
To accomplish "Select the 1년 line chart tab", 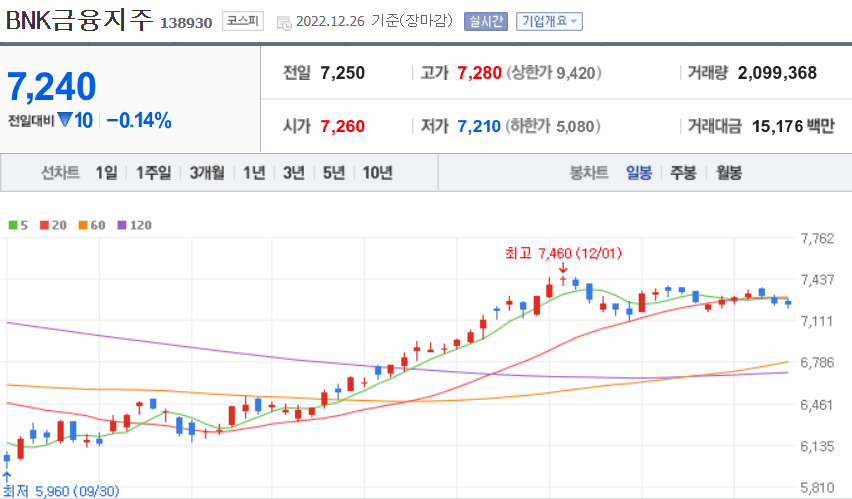I will [254, 173].
